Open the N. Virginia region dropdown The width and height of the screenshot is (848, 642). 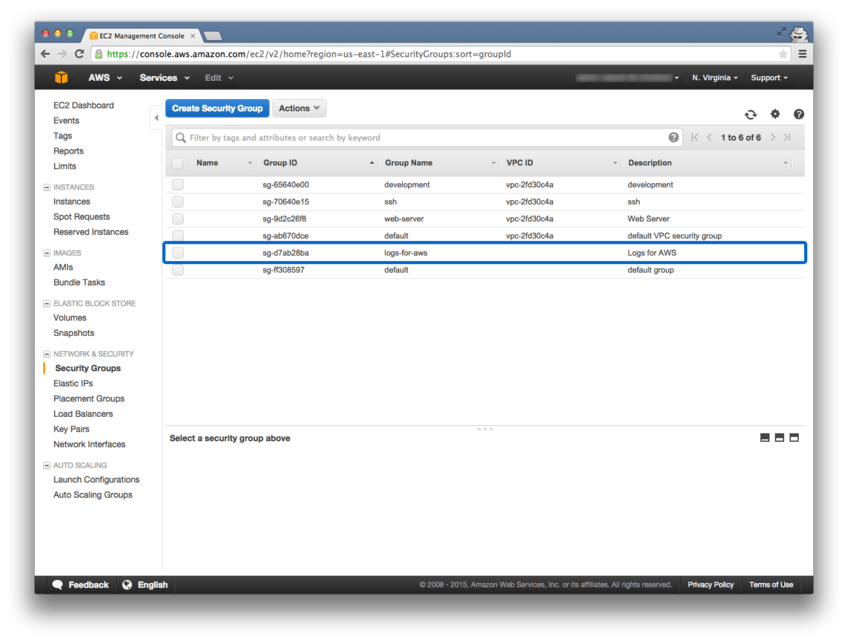pos(714,77)
